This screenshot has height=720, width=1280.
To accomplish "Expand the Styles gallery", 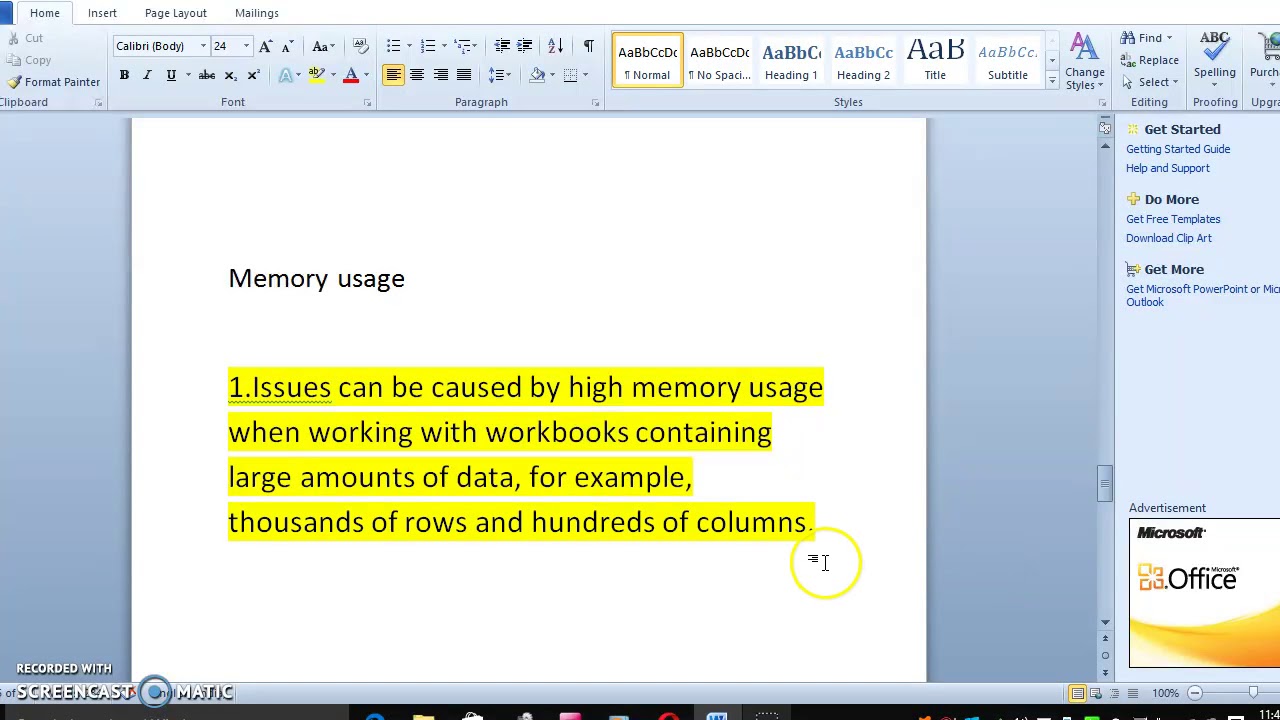I will (x=1052, y=82).
